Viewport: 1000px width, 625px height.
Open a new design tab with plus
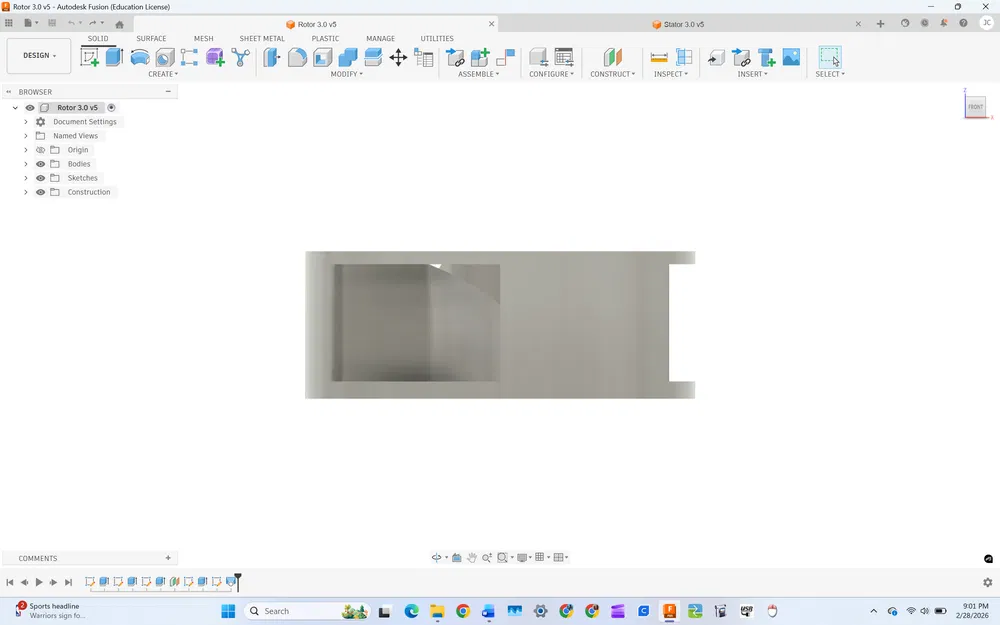point(880,24)
